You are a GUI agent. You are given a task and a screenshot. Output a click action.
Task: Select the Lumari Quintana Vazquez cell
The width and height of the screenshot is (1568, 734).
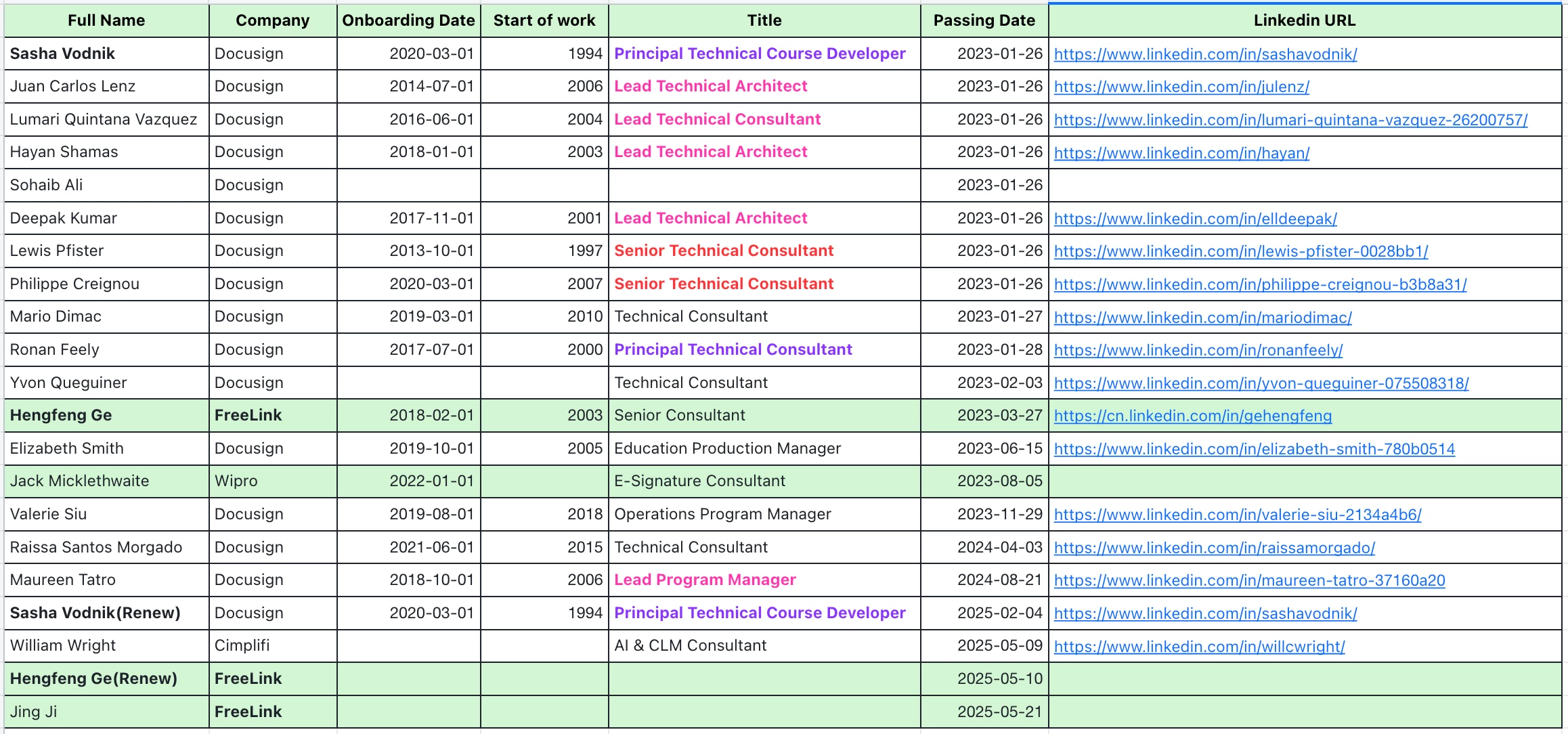pyautogui.click(x=106, y=119)
